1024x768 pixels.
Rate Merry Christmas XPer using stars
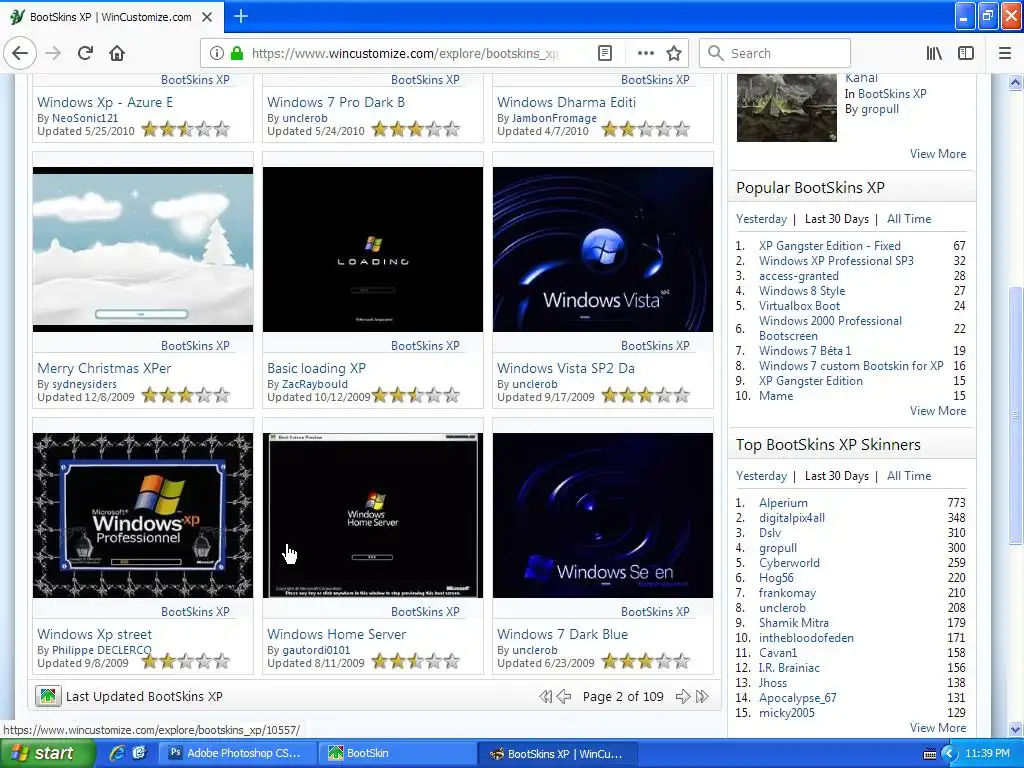tap(186, 395)
